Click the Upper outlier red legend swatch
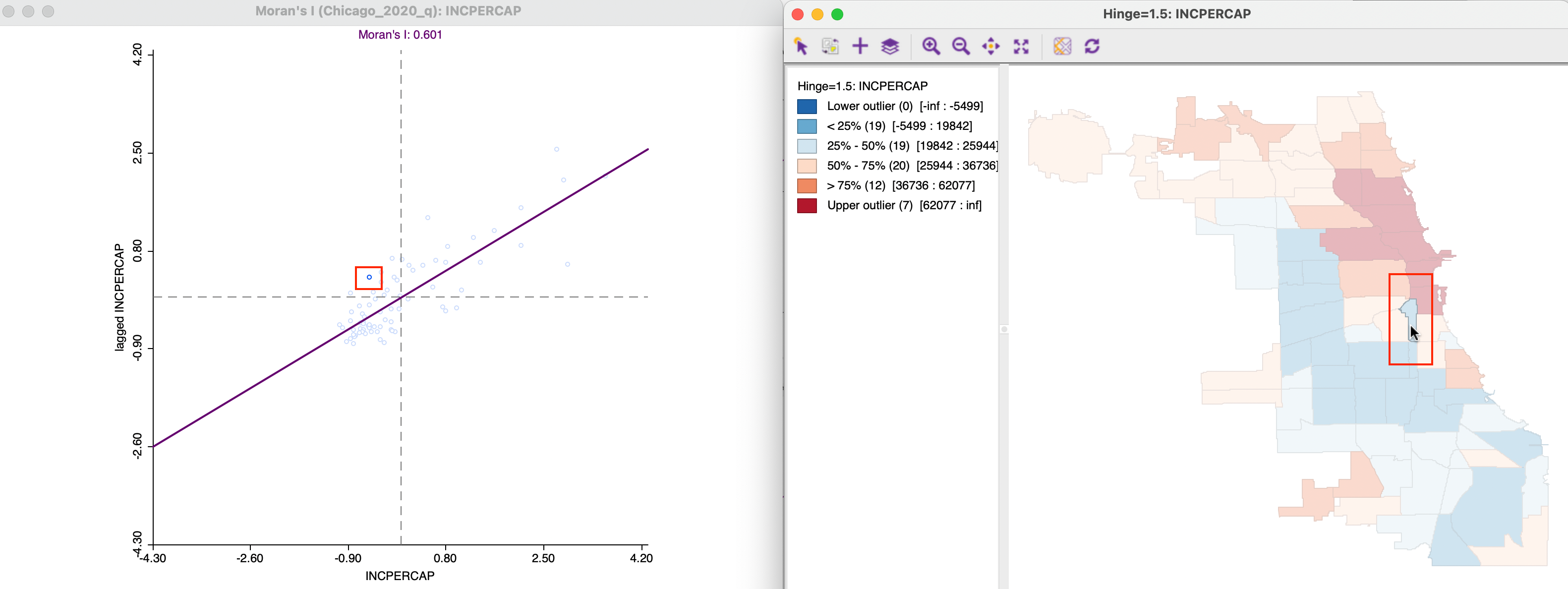This screenshot has width=1568, height=589. click(807, 206)
